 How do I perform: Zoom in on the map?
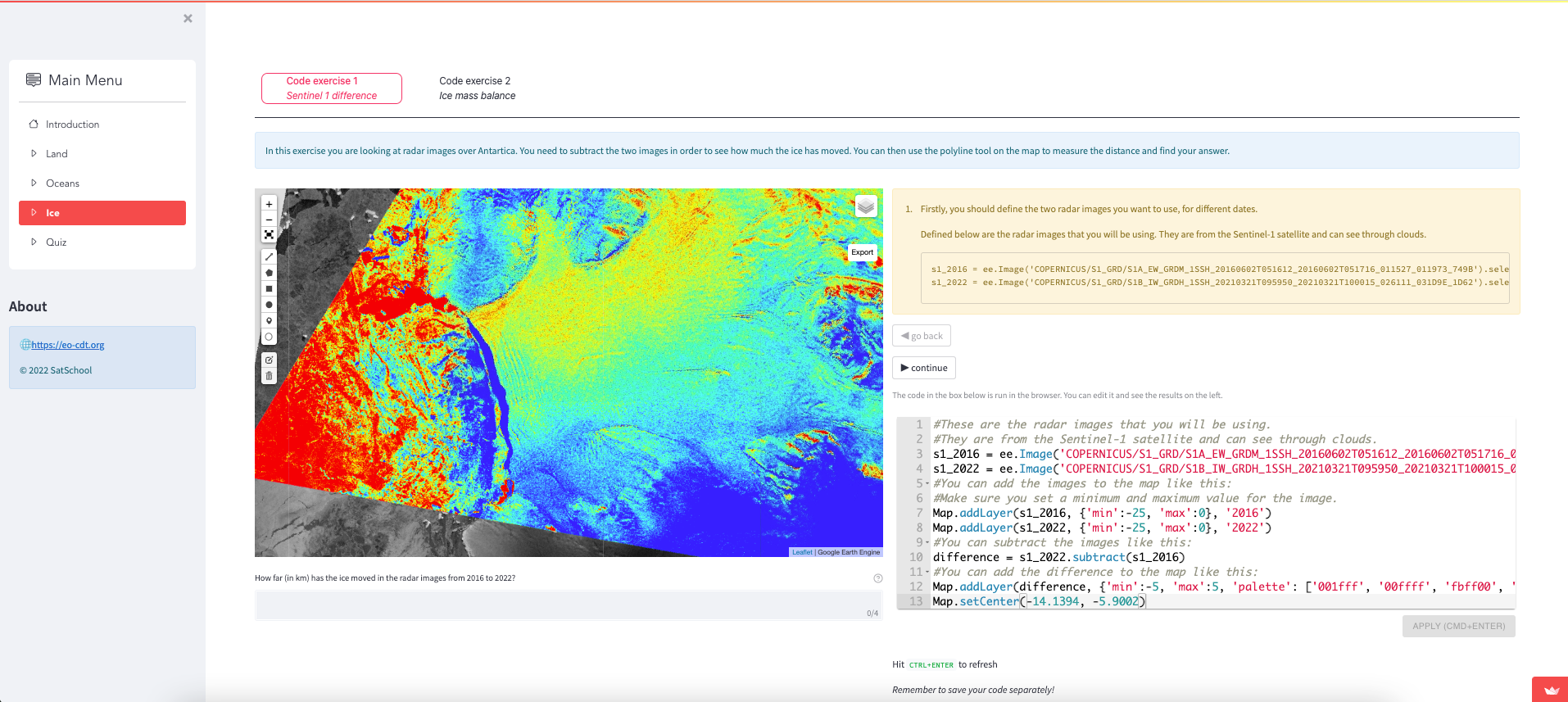click(269, 204)
